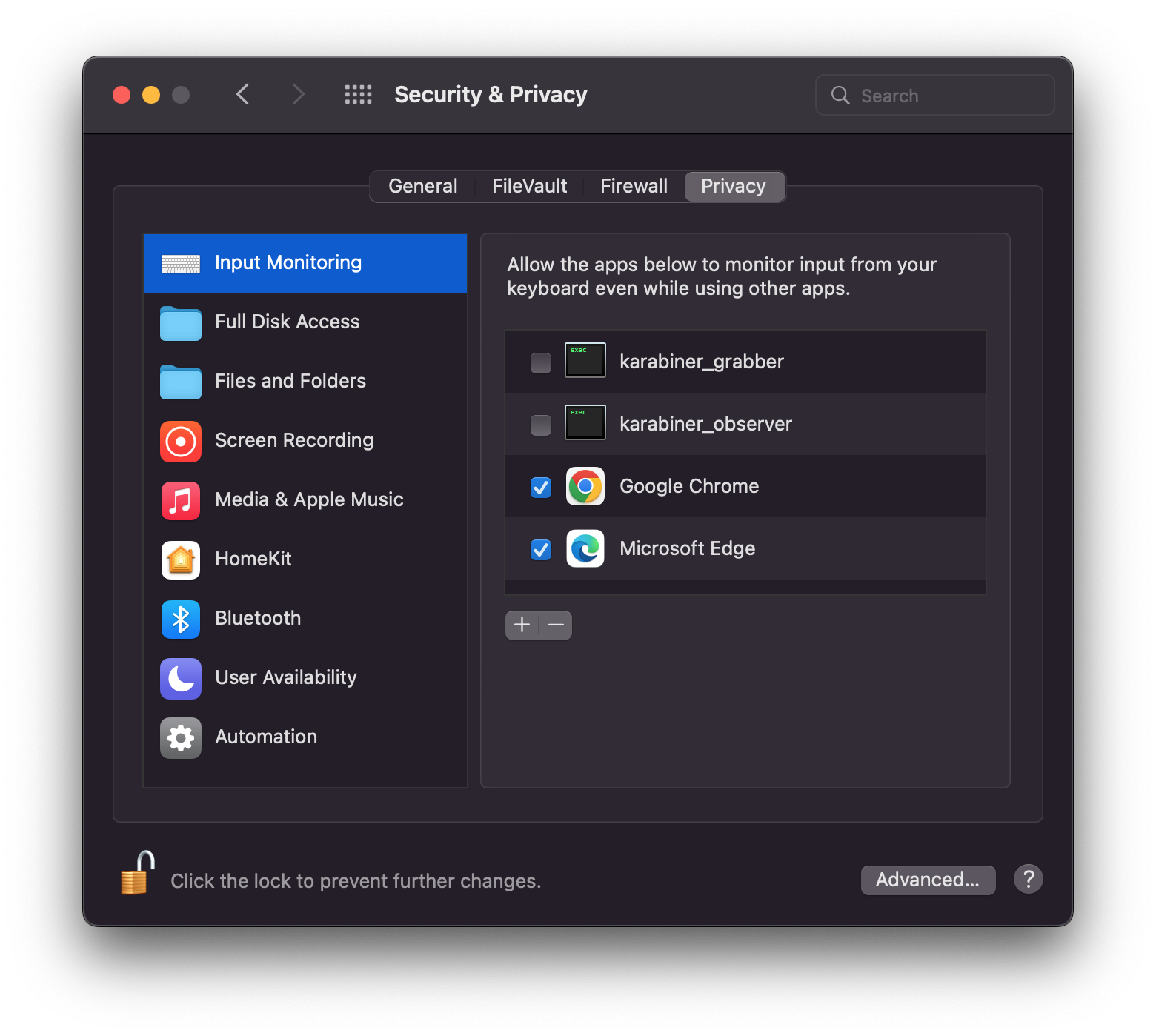The height and width of the screenshot is (1036, 1156).
Task: Click the Advanced… button
Action: tap(928, 880)
